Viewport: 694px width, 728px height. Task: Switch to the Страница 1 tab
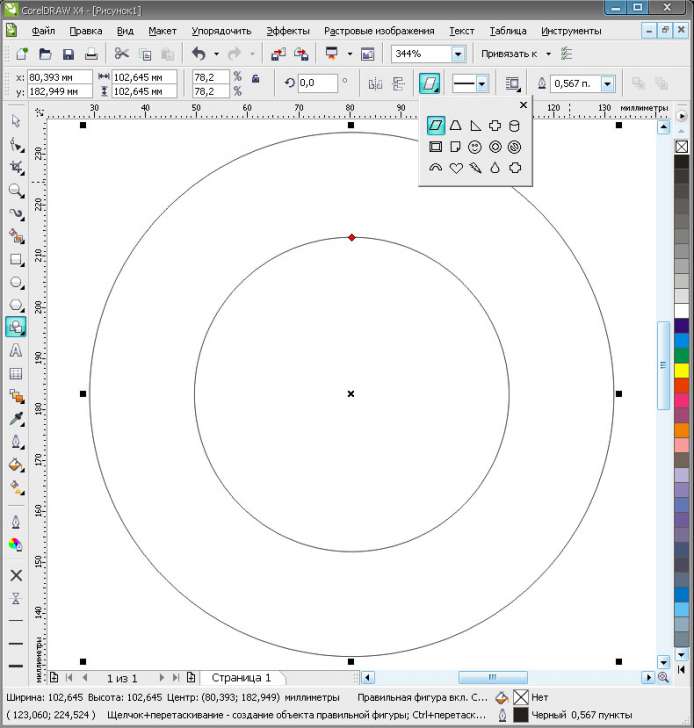coord(241,678)
